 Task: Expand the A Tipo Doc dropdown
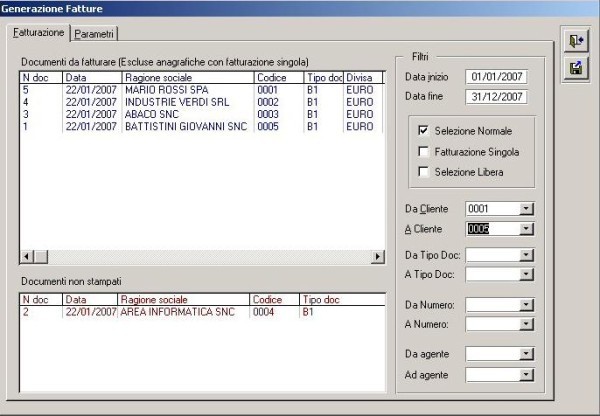click(526, 274)
